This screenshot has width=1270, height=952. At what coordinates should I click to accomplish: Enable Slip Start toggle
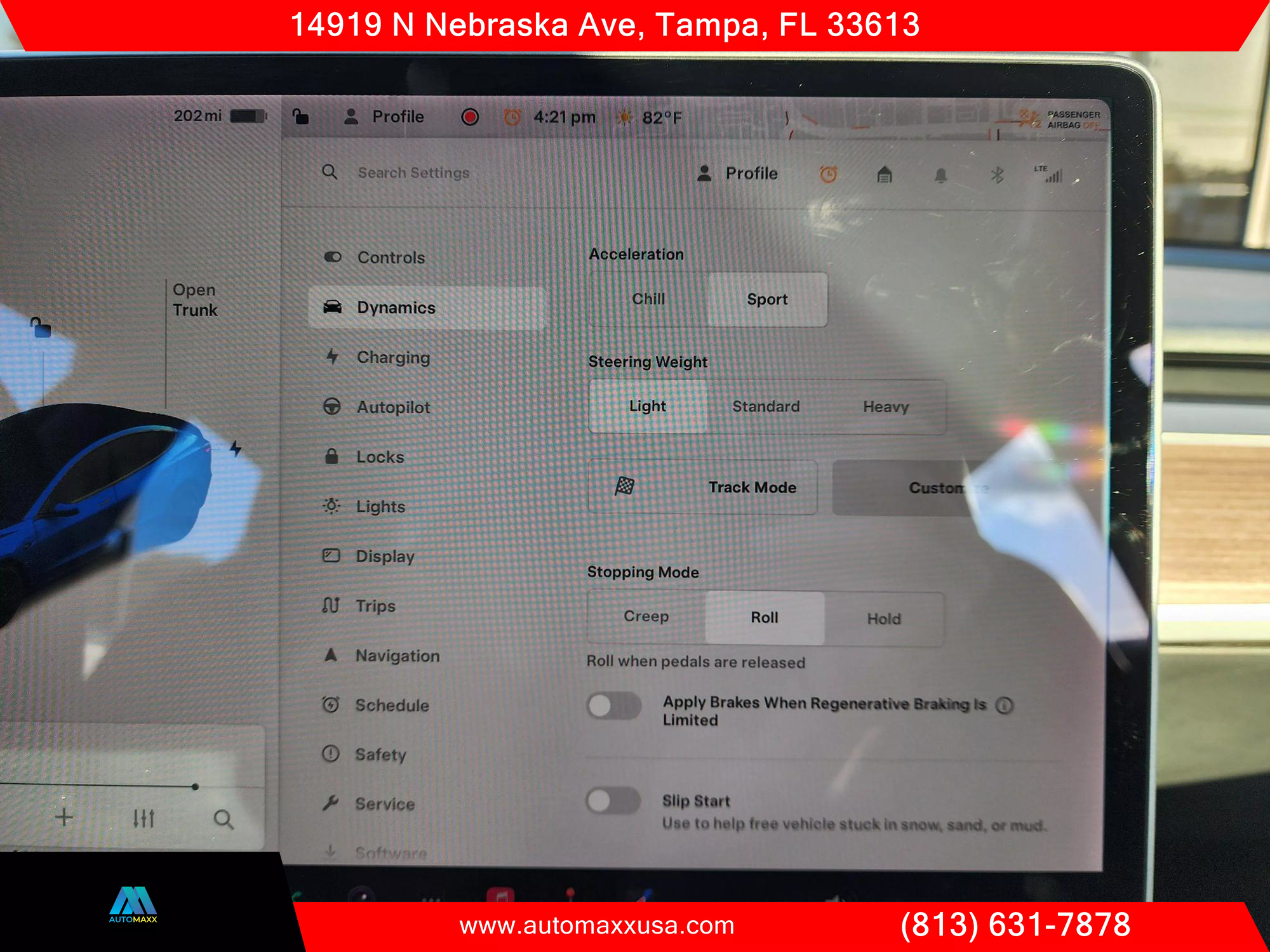tap(611, 801)
